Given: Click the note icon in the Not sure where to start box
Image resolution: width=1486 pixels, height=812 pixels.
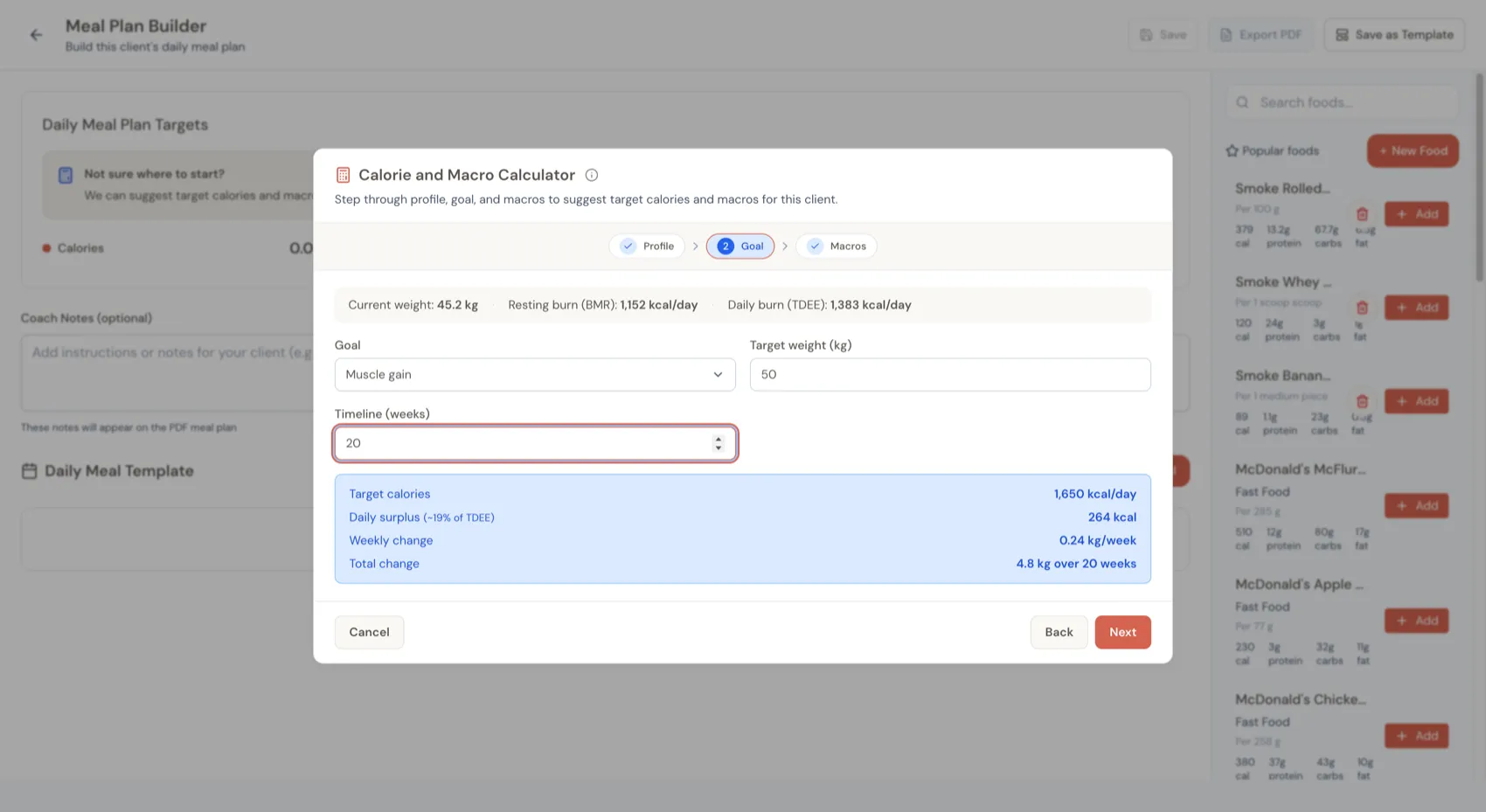Looking at the screenshot, I should tap(66, 175).
